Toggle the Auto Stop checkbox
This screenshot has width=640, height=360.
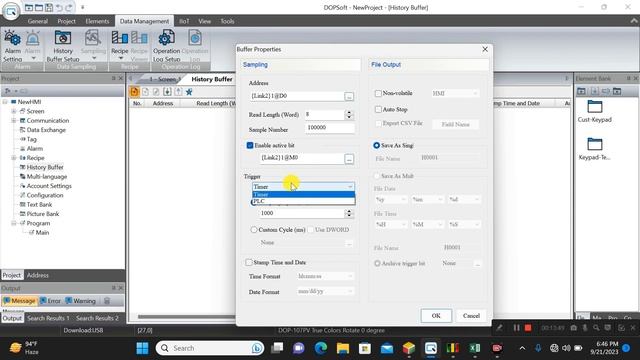(378, 109)
